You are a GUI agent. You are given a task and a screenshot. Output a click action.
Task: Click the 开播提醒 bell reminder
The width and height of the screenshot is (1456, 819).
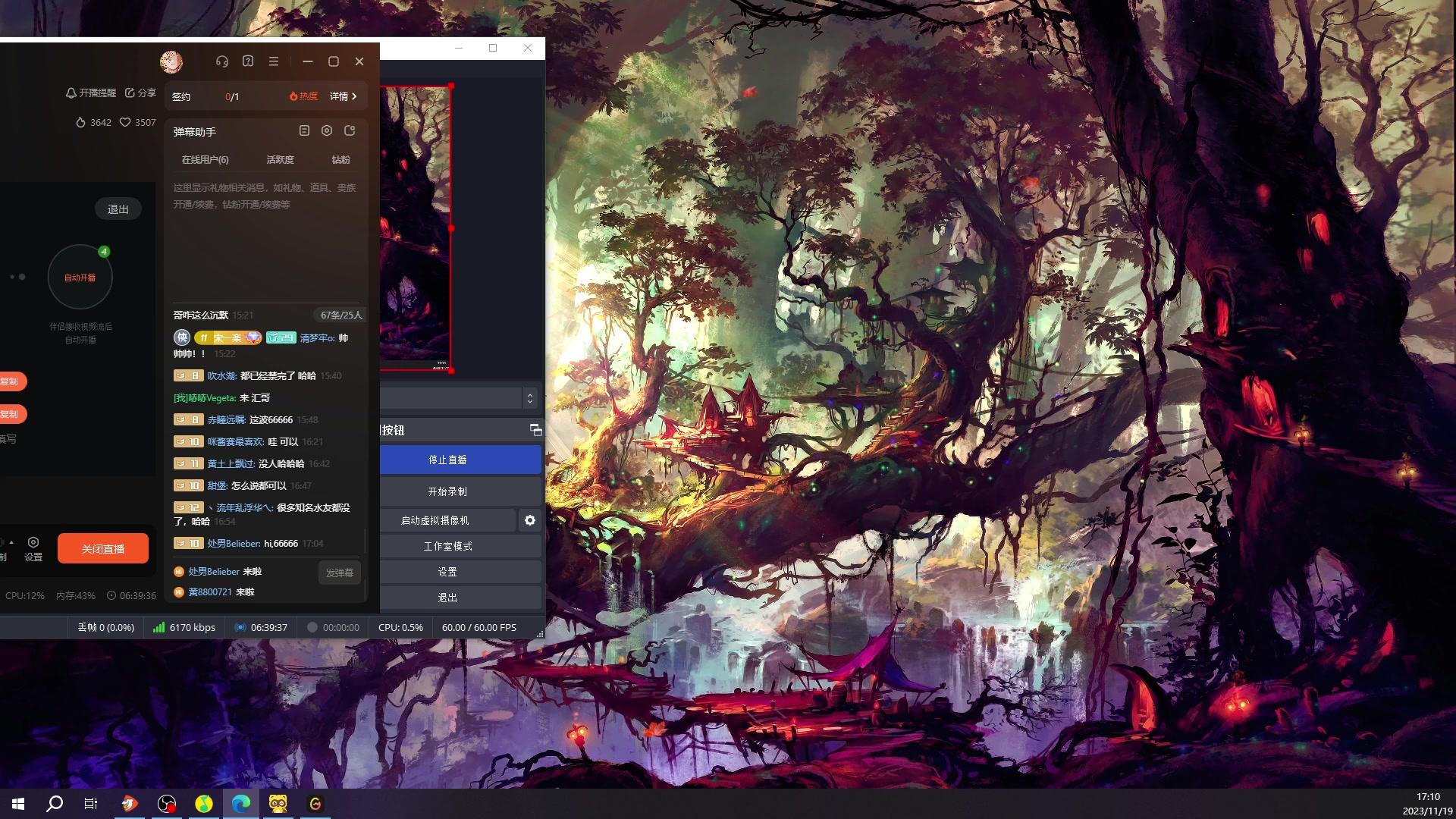point(91,93)
